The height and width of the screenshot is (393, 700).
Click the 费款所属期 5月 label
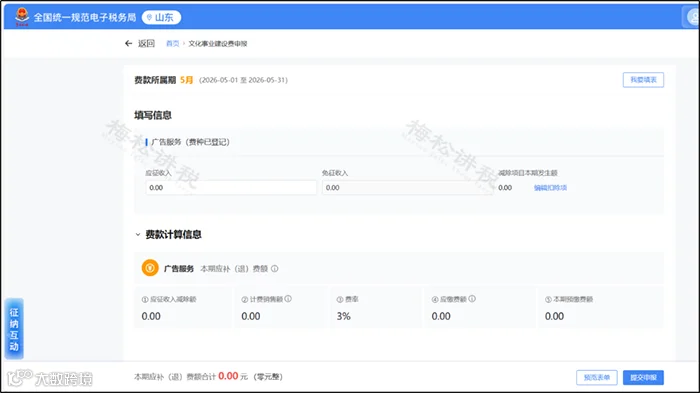[163, 80]
